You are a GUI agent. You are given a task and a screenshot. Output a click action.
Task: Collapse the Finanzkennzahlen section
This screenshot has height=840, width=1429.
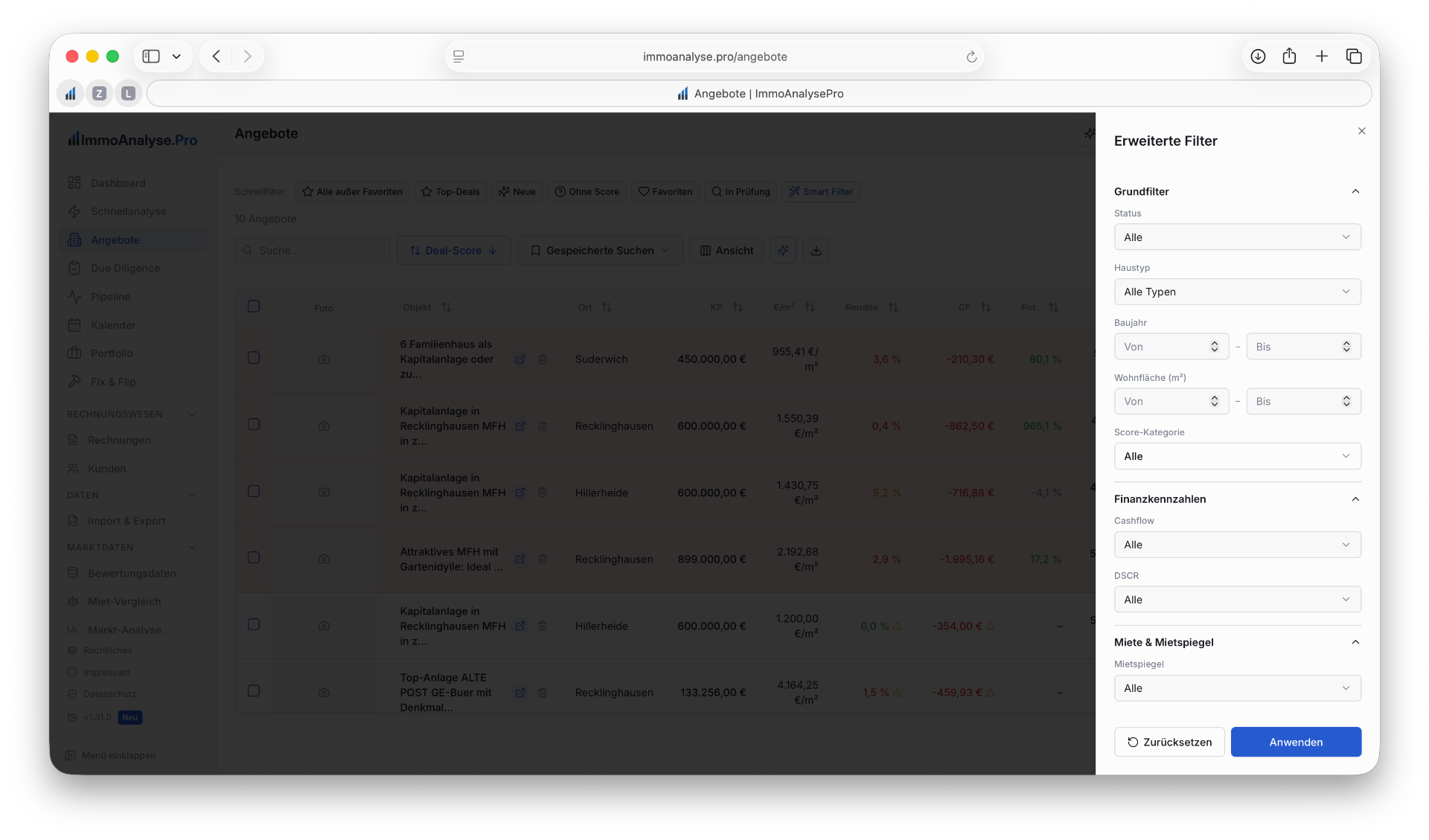point(1355,499)
